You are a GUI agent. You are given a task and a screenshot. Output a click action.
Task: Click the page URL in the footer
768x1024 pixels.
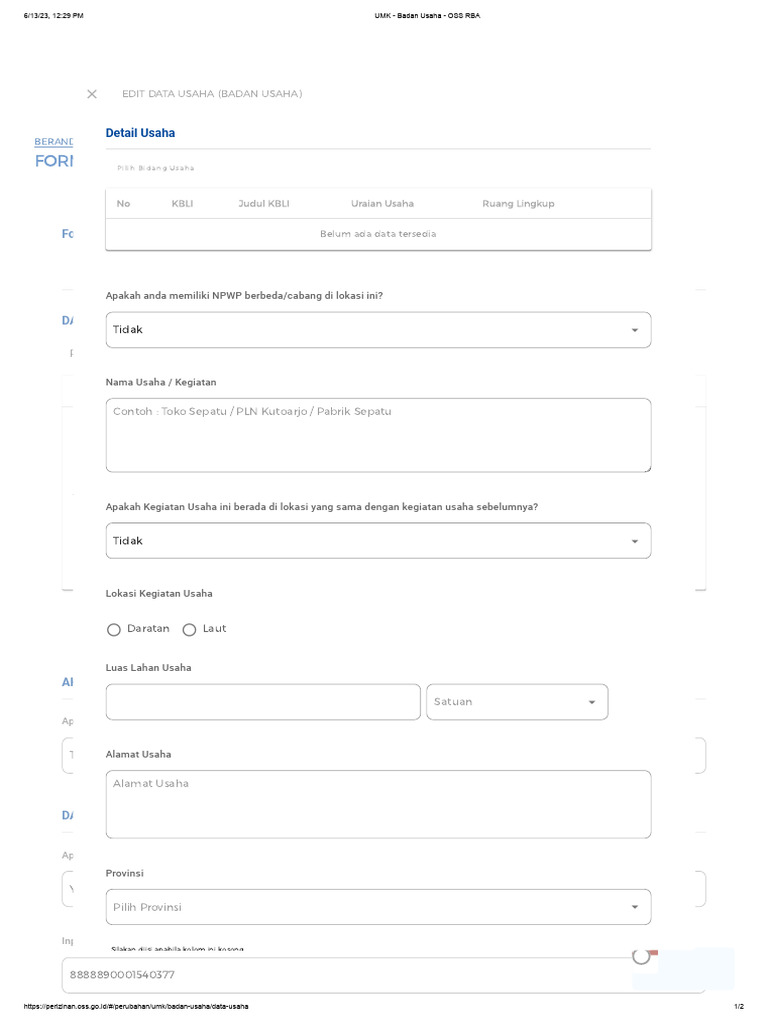coord(136,1006)
